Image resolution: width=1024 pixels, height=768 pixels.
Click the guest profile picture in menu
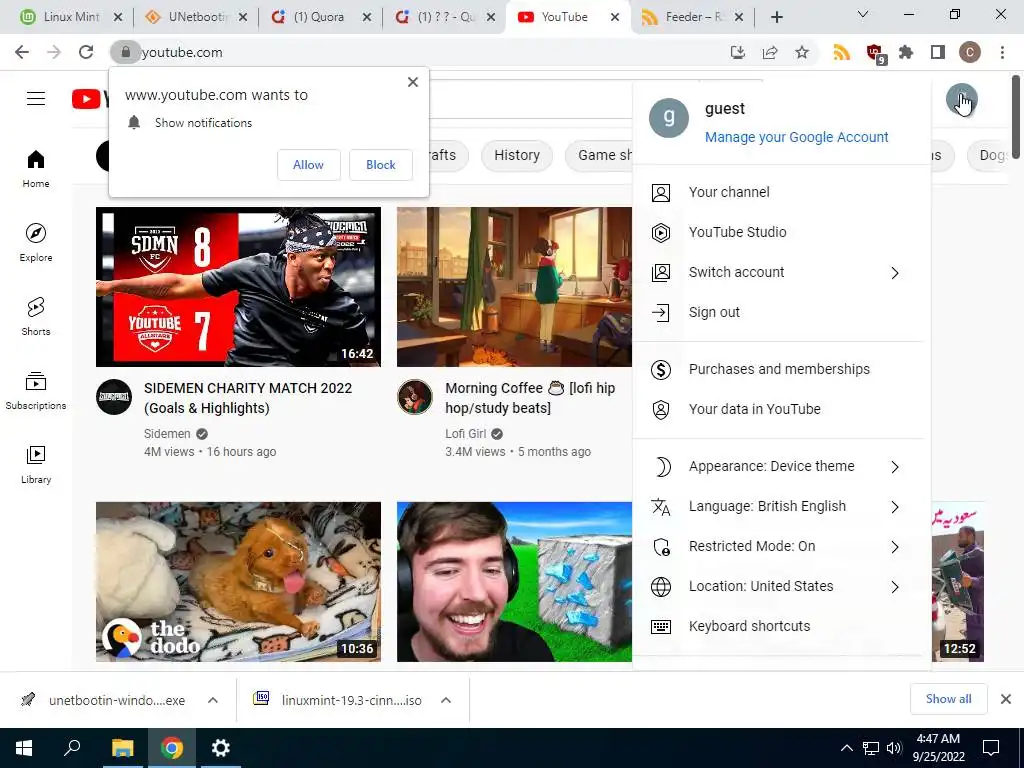point(669,118)
